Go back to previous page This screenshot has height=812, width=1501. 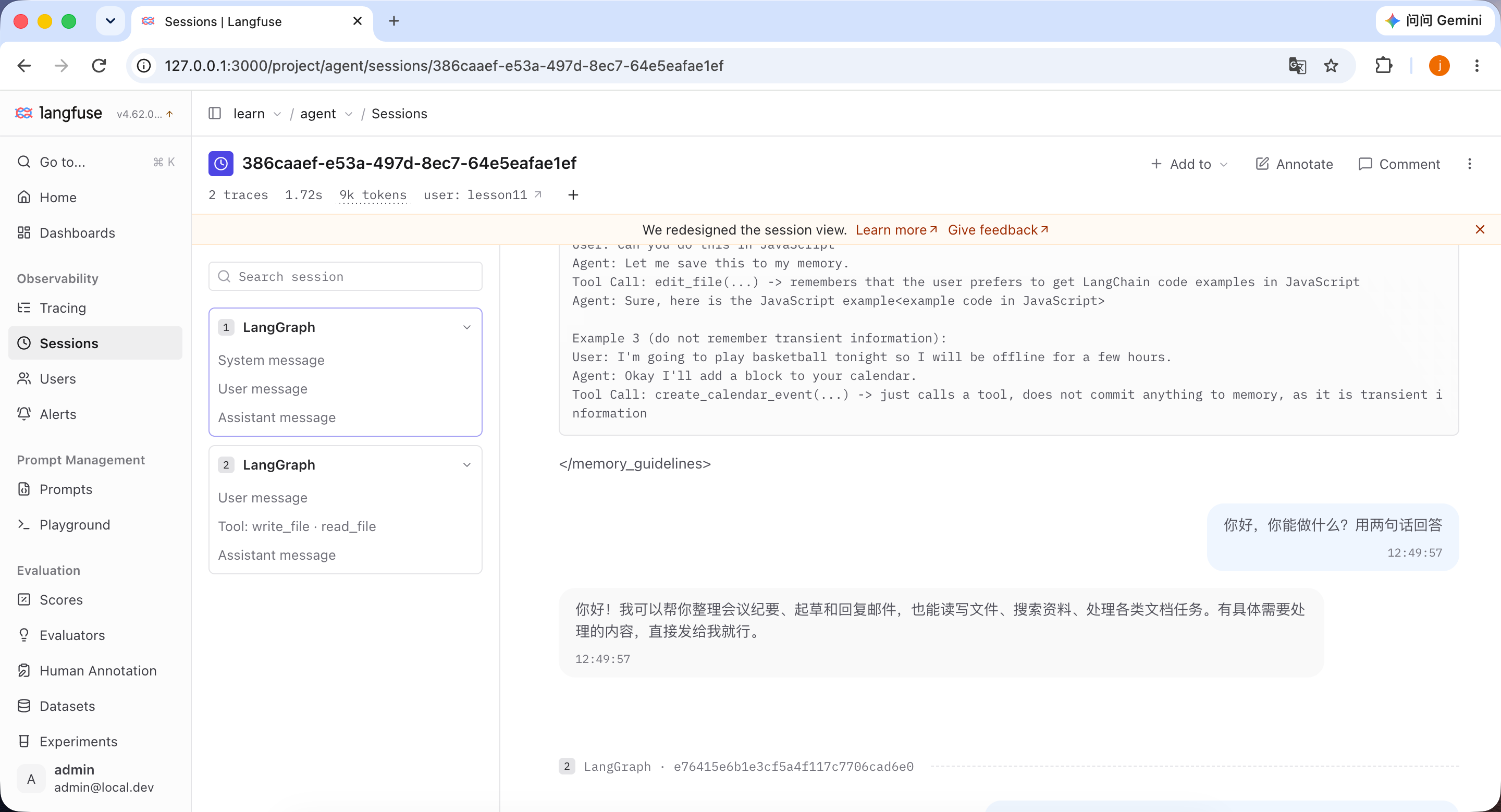pos(24,66)
